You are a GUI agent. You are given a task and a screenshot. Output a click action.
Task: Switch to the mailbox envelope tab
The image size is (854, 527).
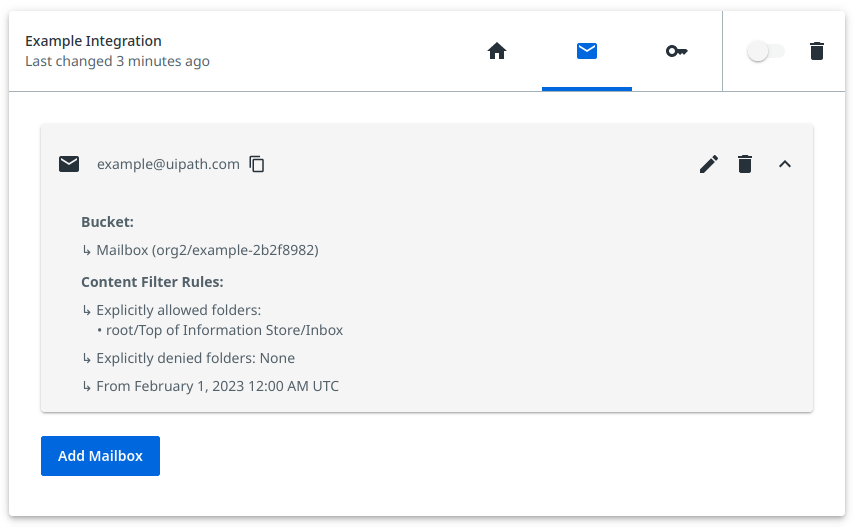coord(587,51)
